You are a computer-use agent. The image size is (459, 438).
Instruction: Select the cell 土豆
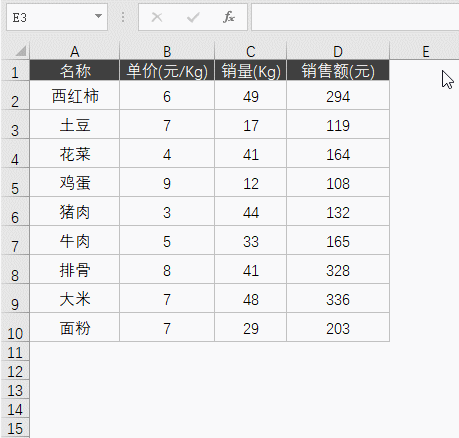point(75,124)
